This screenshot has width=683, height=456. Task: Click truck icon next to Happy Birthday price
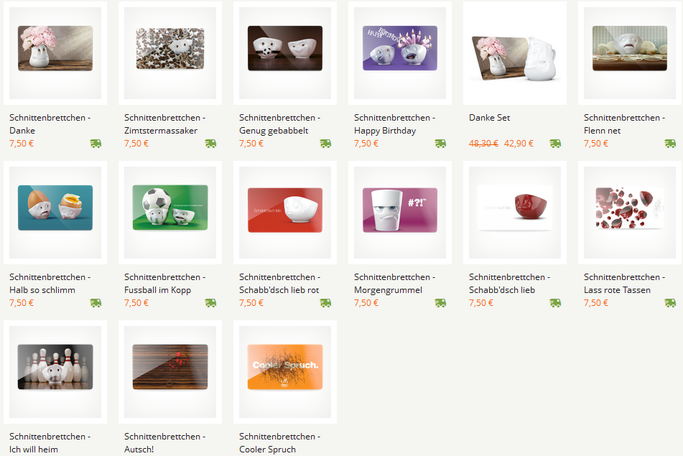tap(440, 144)
